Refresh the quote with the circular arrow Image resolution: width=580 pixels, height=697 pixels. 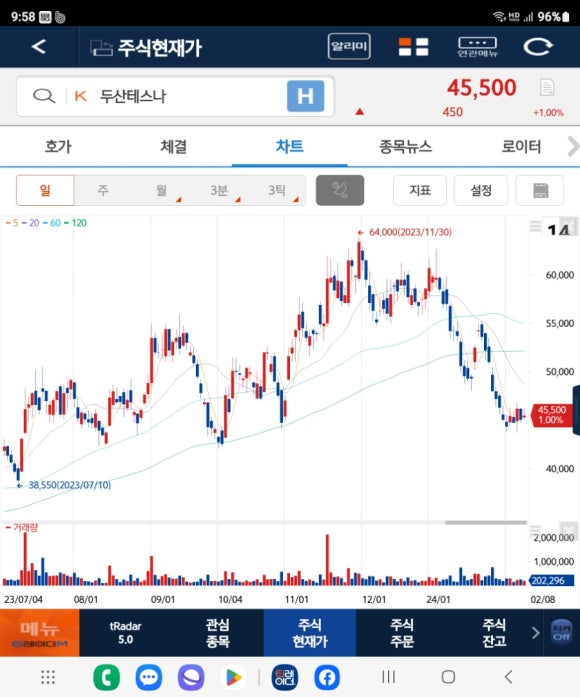coord(538,47)
